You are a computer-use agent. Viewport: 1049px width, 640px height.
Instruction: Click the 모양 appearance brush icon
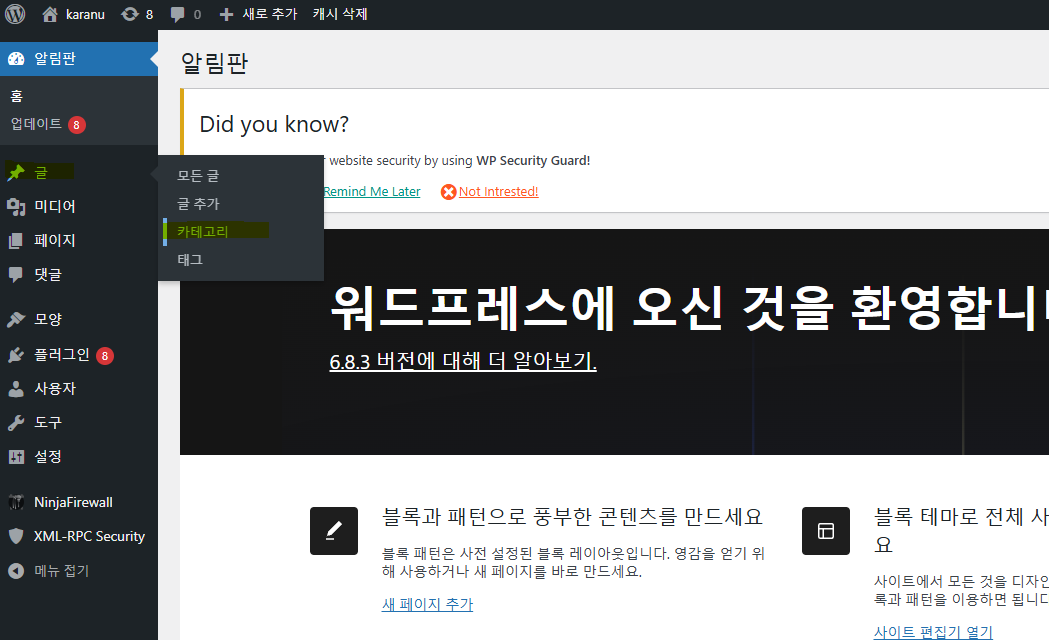[x=16, y=320]
